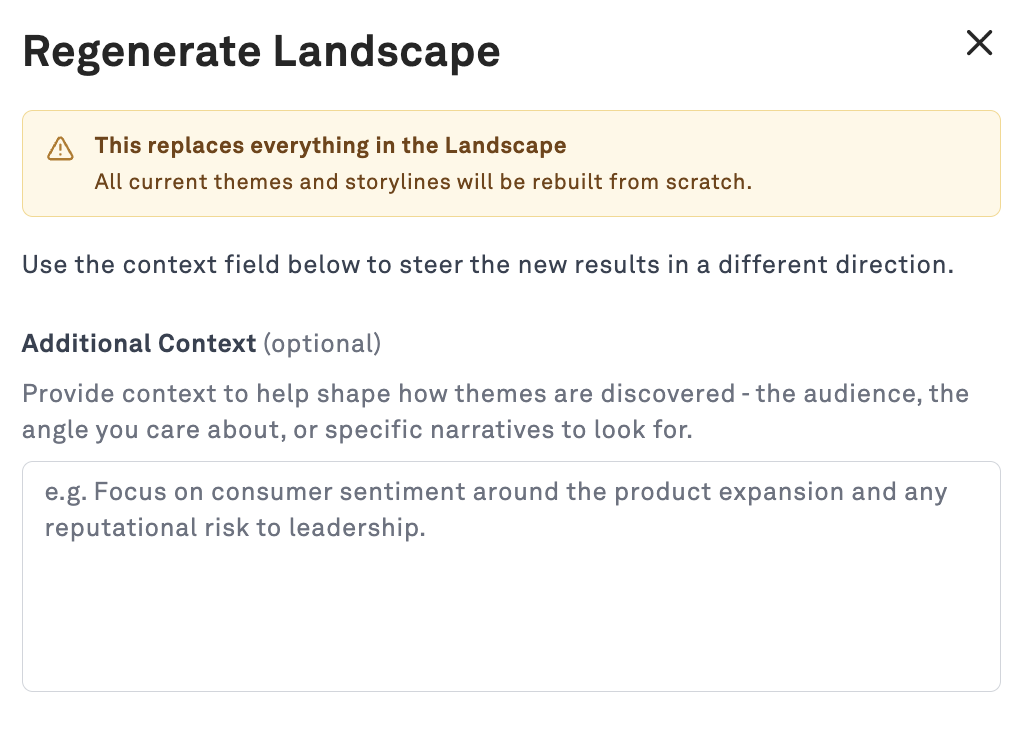Click the 'reputational risk to leadership' placeholder line

[235, 527]
